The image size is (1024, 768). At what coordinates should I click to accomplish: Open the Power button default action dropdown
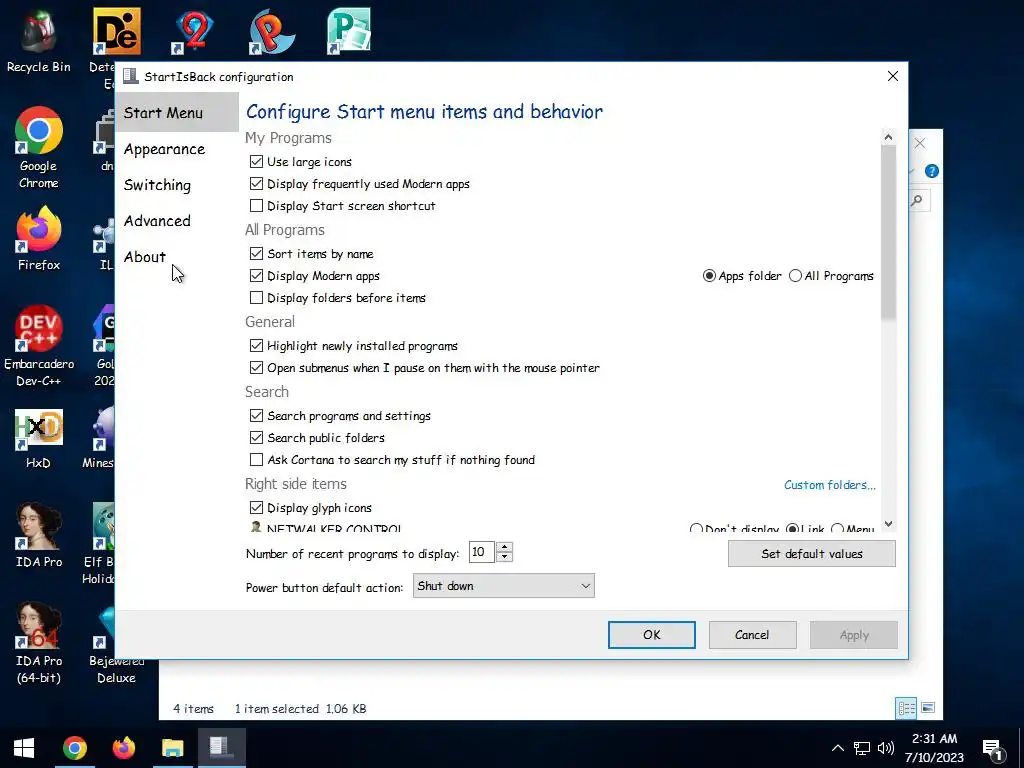[504, 586]
